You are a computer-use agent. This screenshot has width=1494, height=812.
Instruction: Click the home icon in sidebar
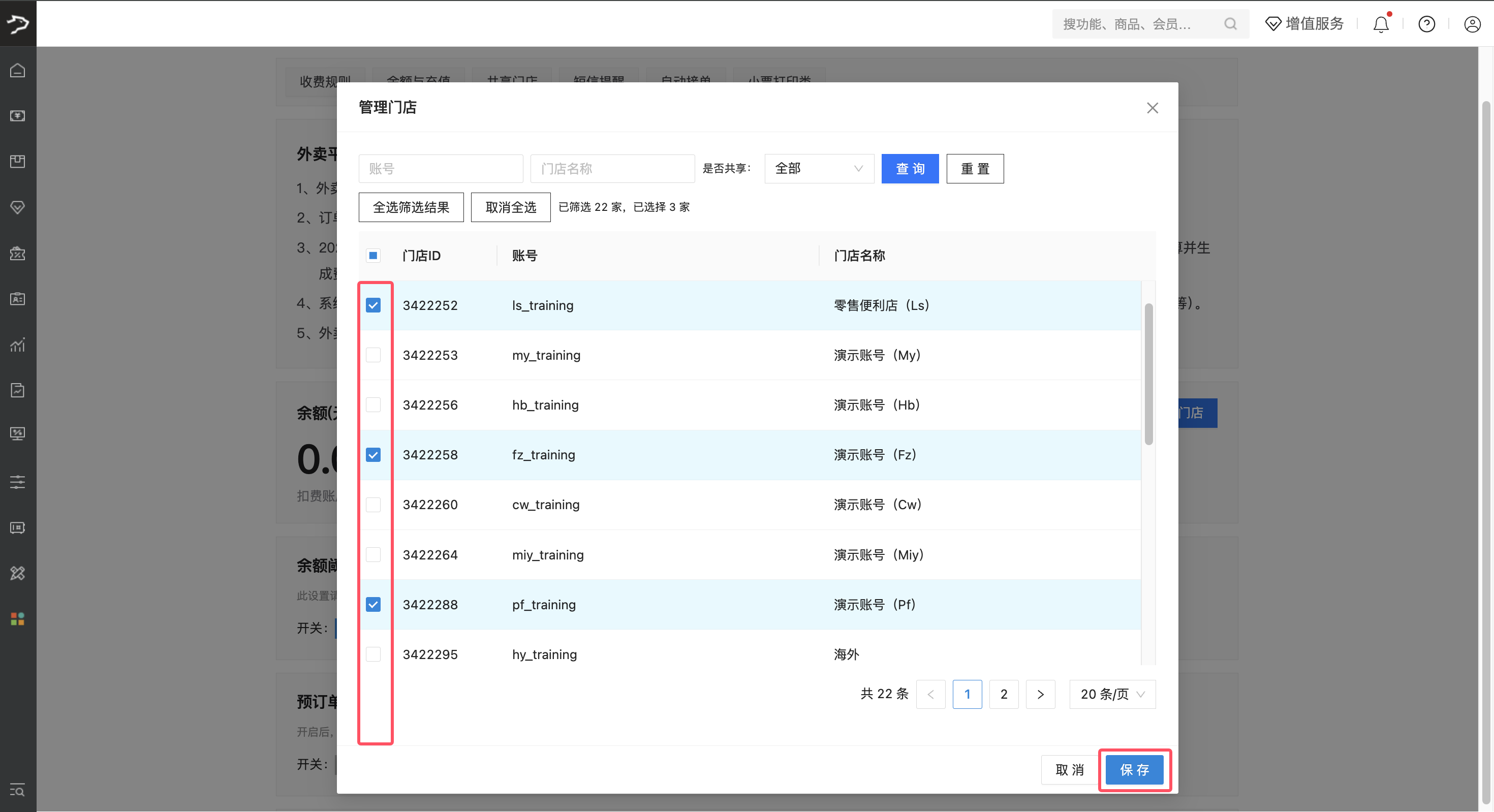pos(17,70)
